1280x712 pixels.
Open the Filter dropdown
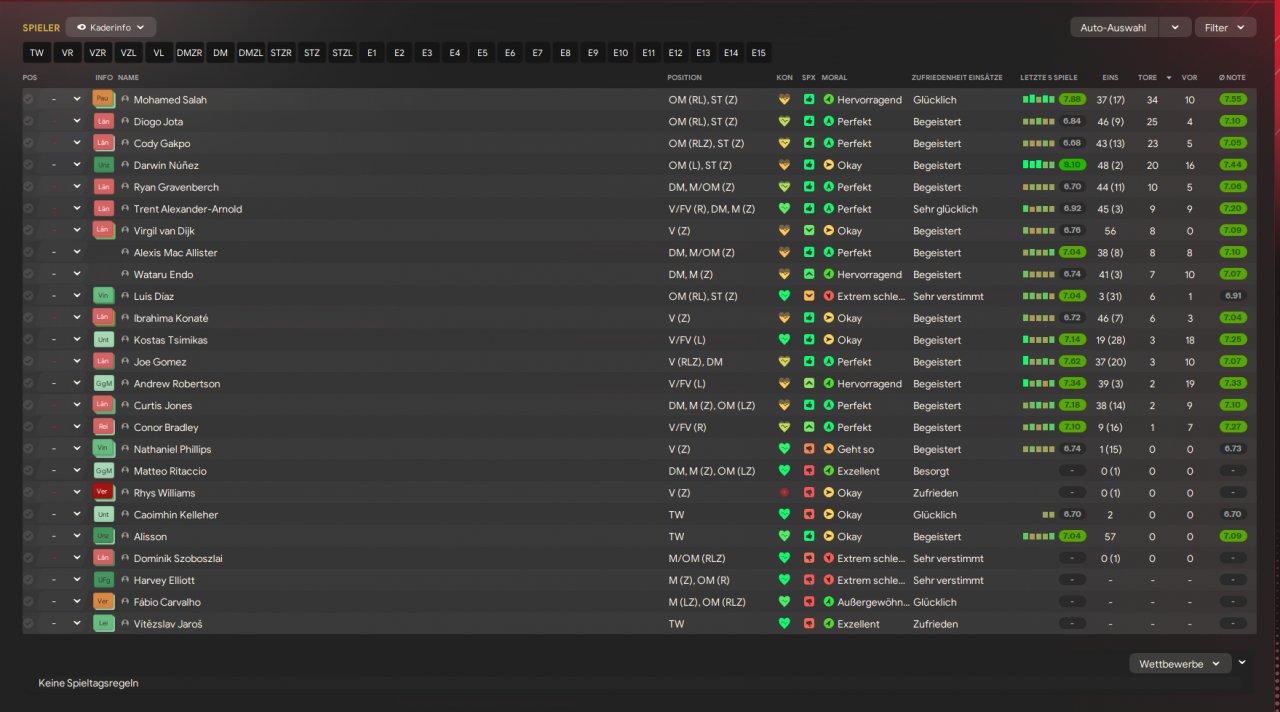[1225, 27]
